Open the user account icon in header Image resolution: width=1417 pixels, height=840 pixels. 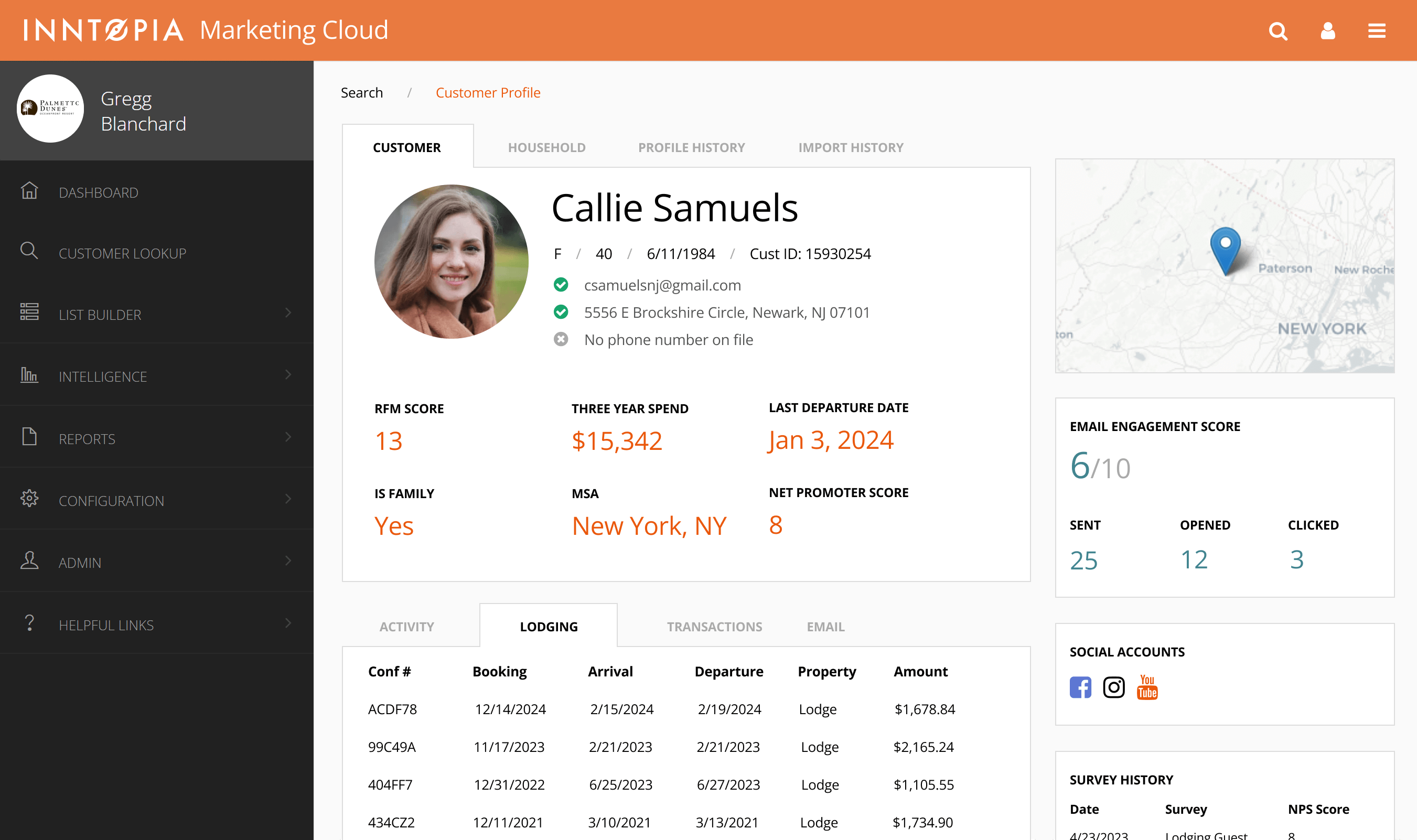click(x=1327, y=31)
